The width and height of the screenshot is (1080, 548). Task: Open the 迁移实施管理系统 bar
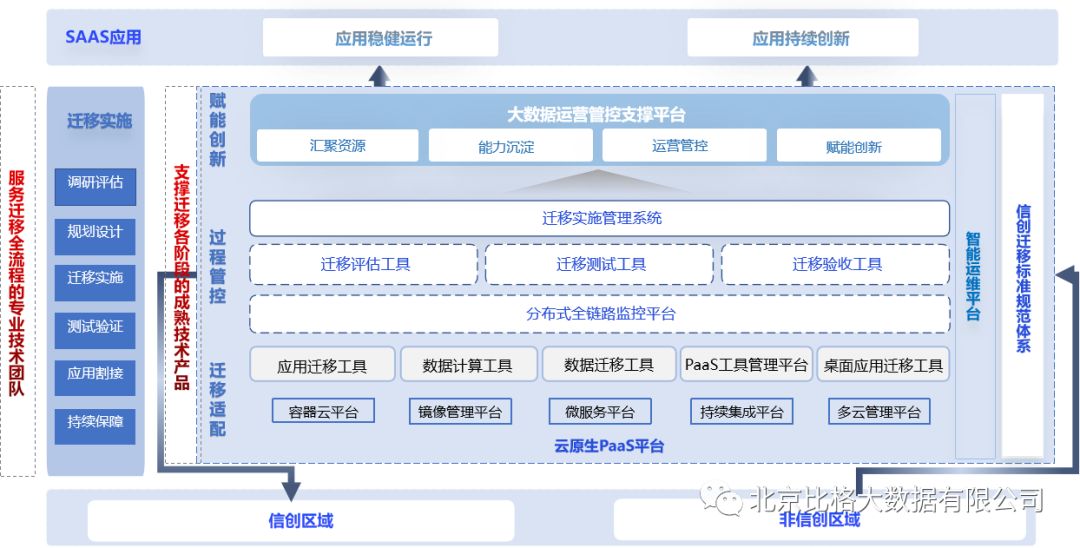point(599,218)
